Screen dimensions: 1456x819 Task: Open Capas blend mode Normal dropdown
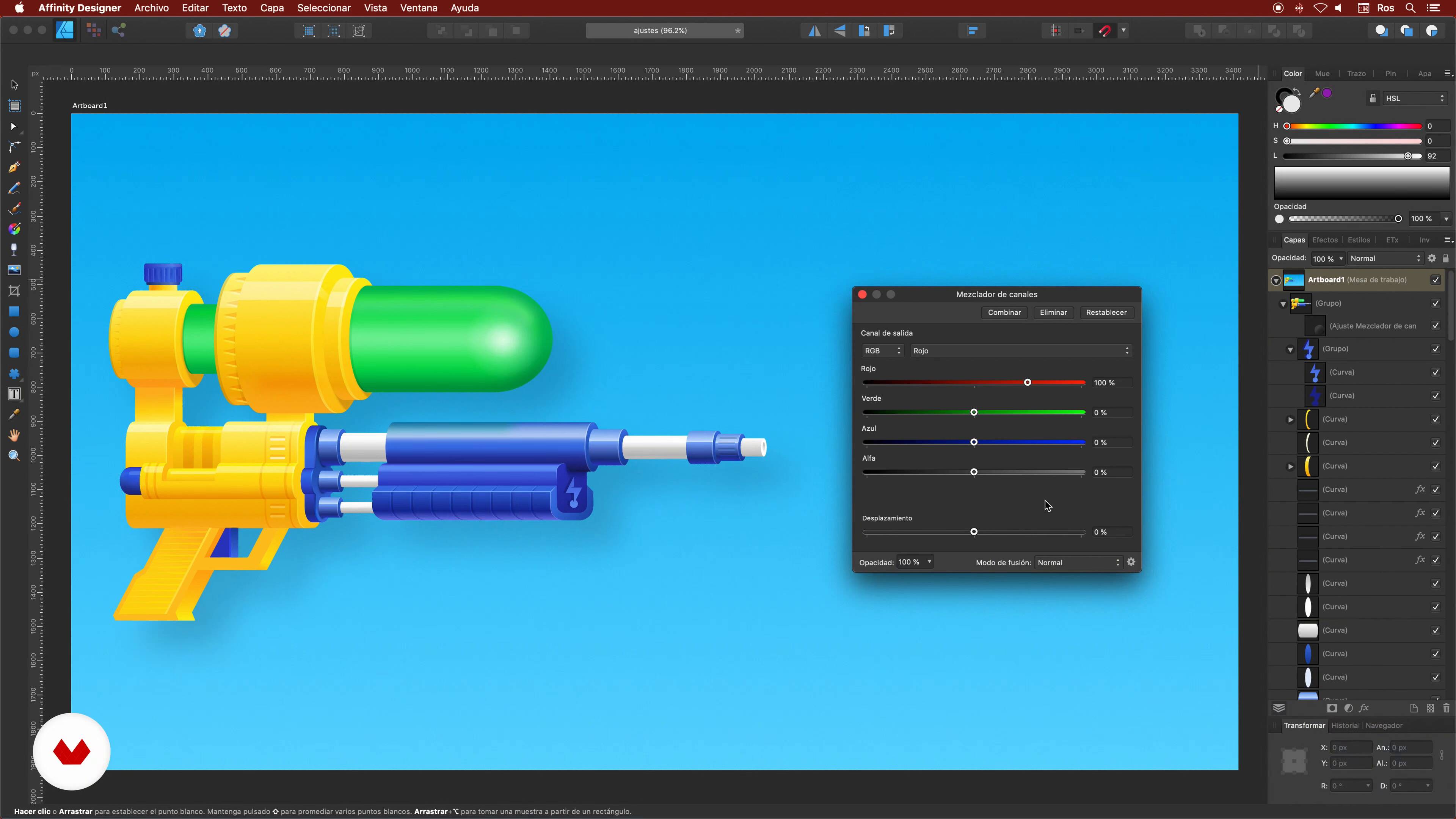coord(1385,258)
